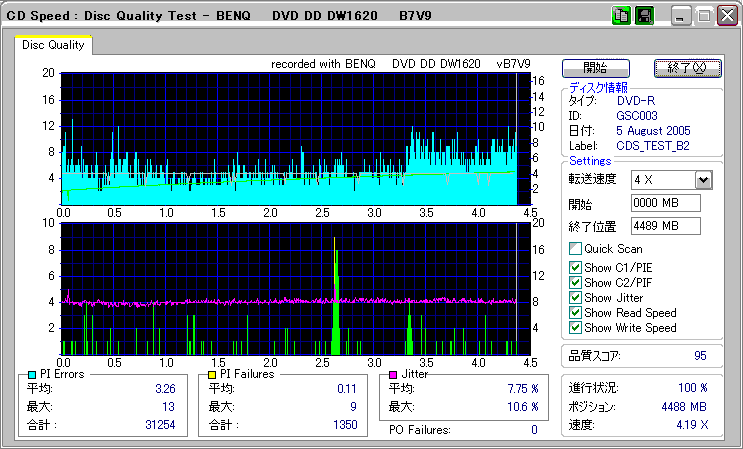This screenshot has height=449, width=743.
Task: Click the quality score value 95
Action: pos(700,356)
